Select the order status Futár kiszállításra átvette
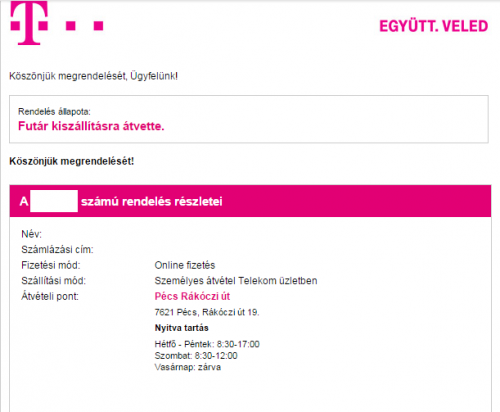The width and height of the screenshot is (500, 412). [91, 126]
